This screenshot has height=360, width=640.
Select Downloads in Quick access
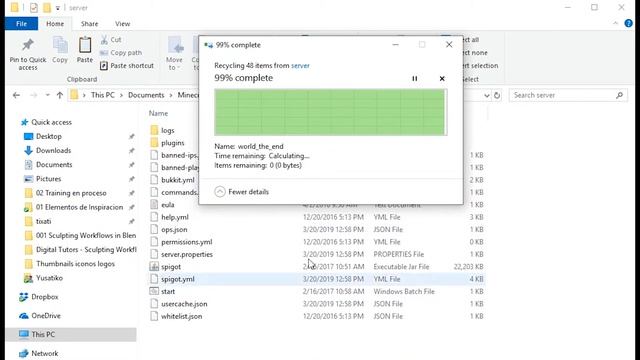(53, 151)
